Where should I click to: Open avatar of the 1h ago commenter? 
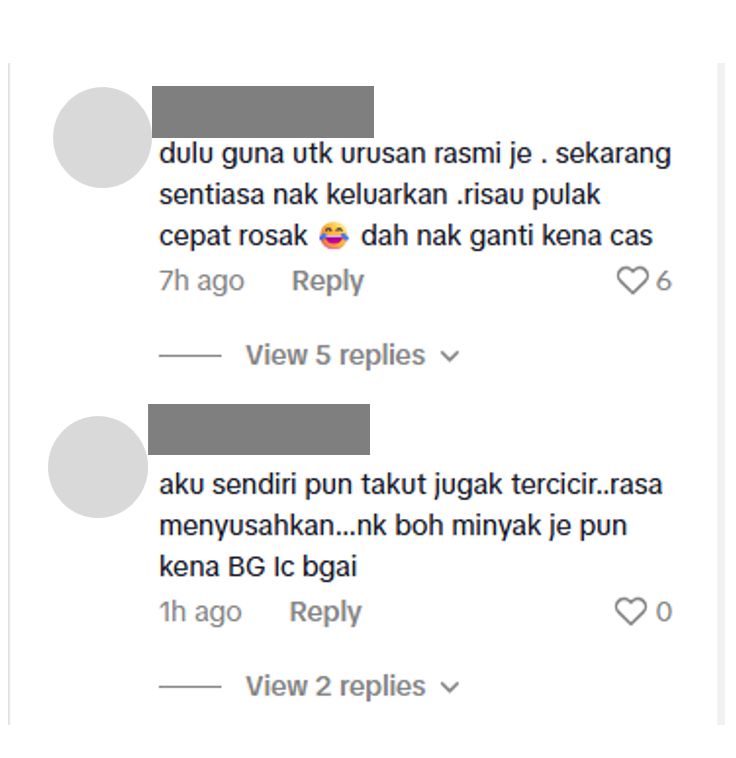click(x=98, y=467)
